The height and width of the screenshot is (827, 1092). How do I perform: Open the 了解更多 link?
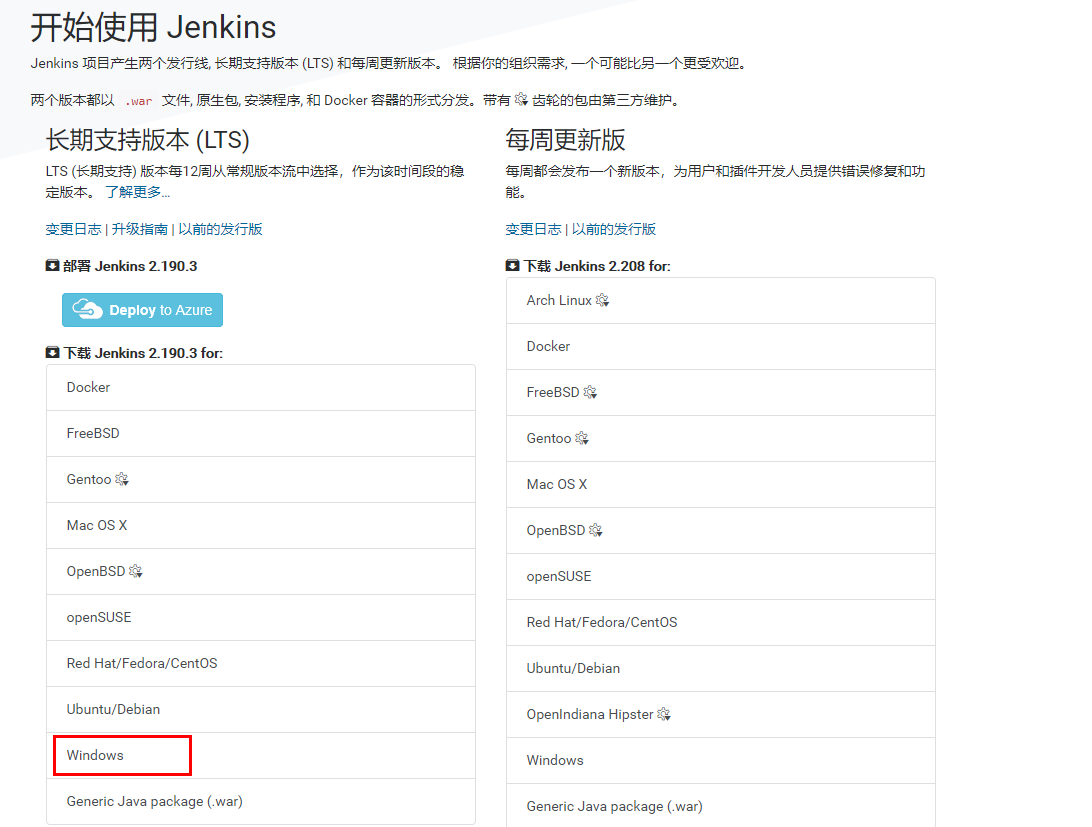click(137, 192)
